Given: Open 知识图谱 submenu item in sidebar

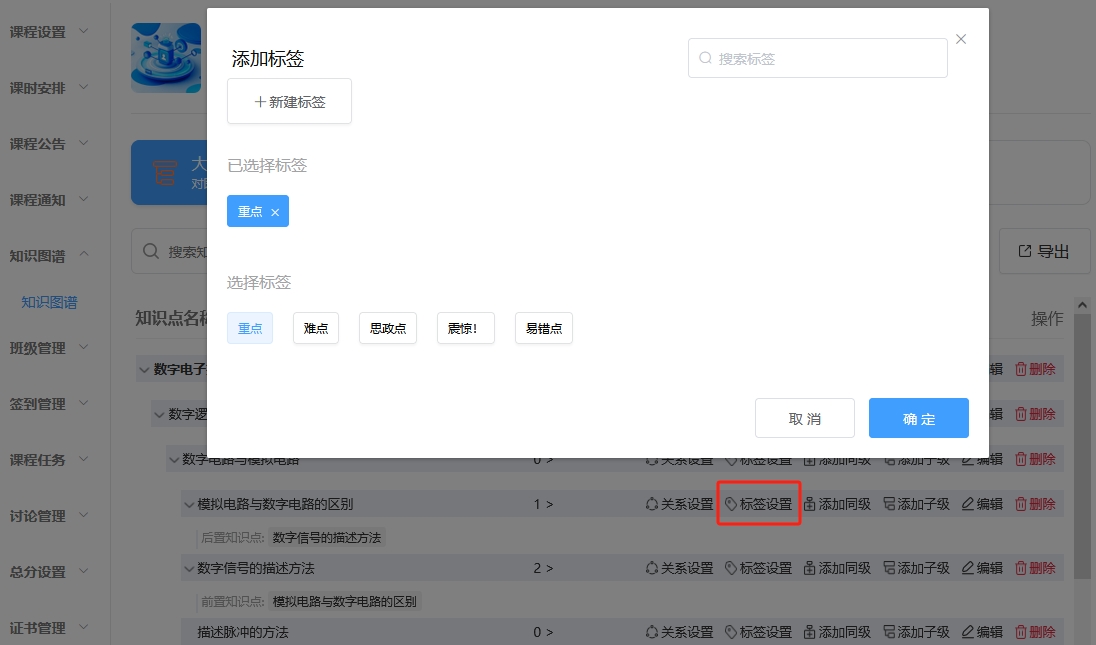Looking at the screenshot, I should click(49, 302).
